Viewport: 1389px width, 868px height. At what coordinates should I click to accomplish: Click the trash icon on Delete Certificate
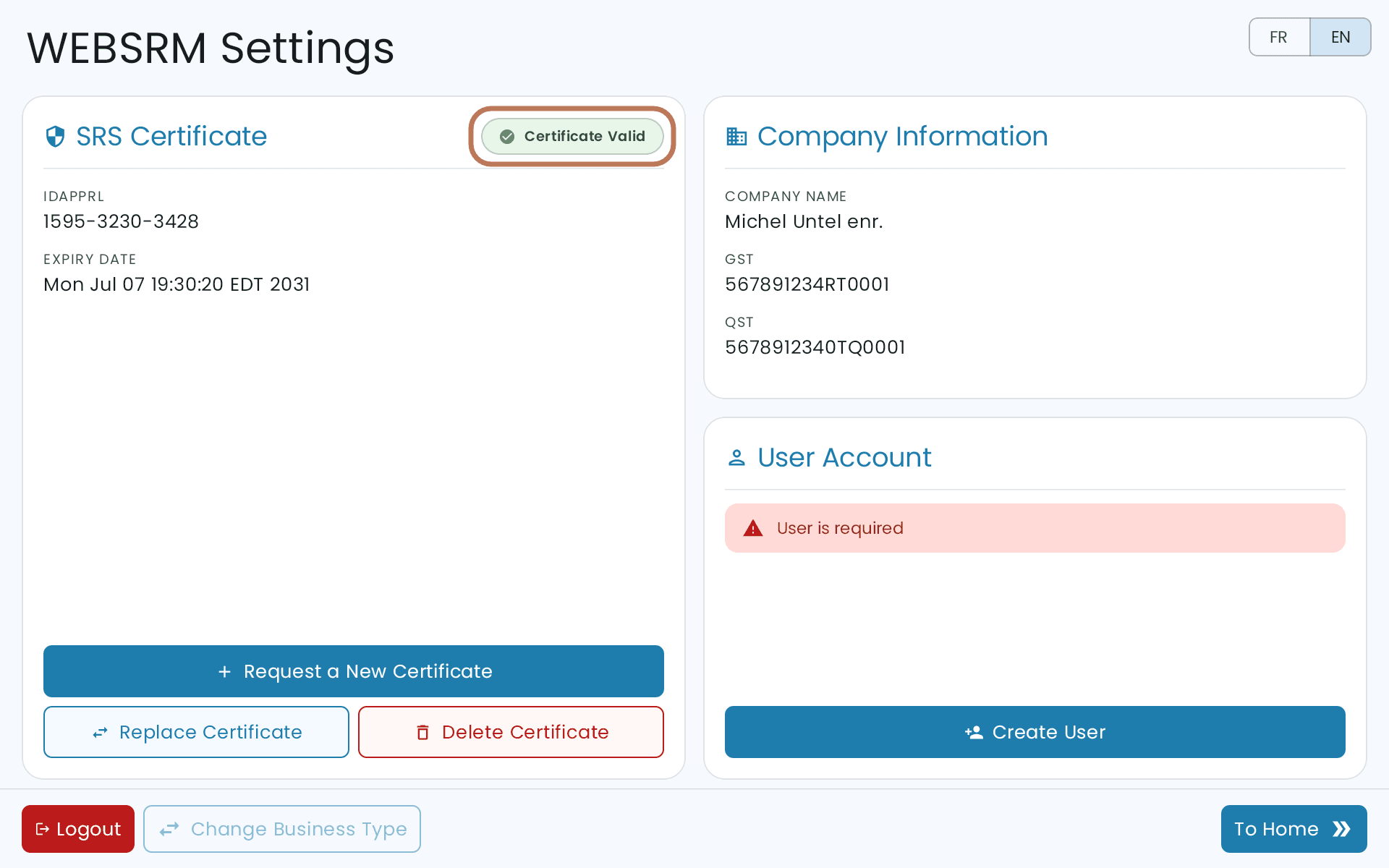pos(422,733)
